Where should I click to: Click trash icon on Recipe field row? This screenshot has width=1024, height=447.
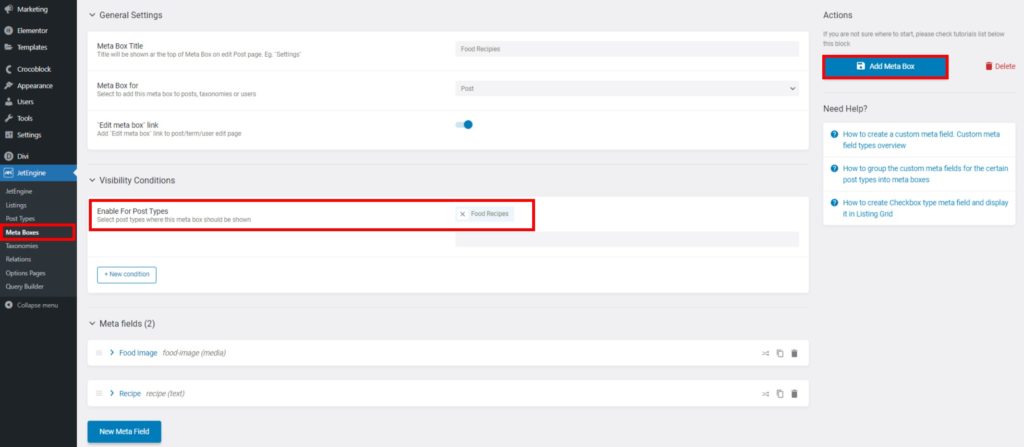coord(794,394)
